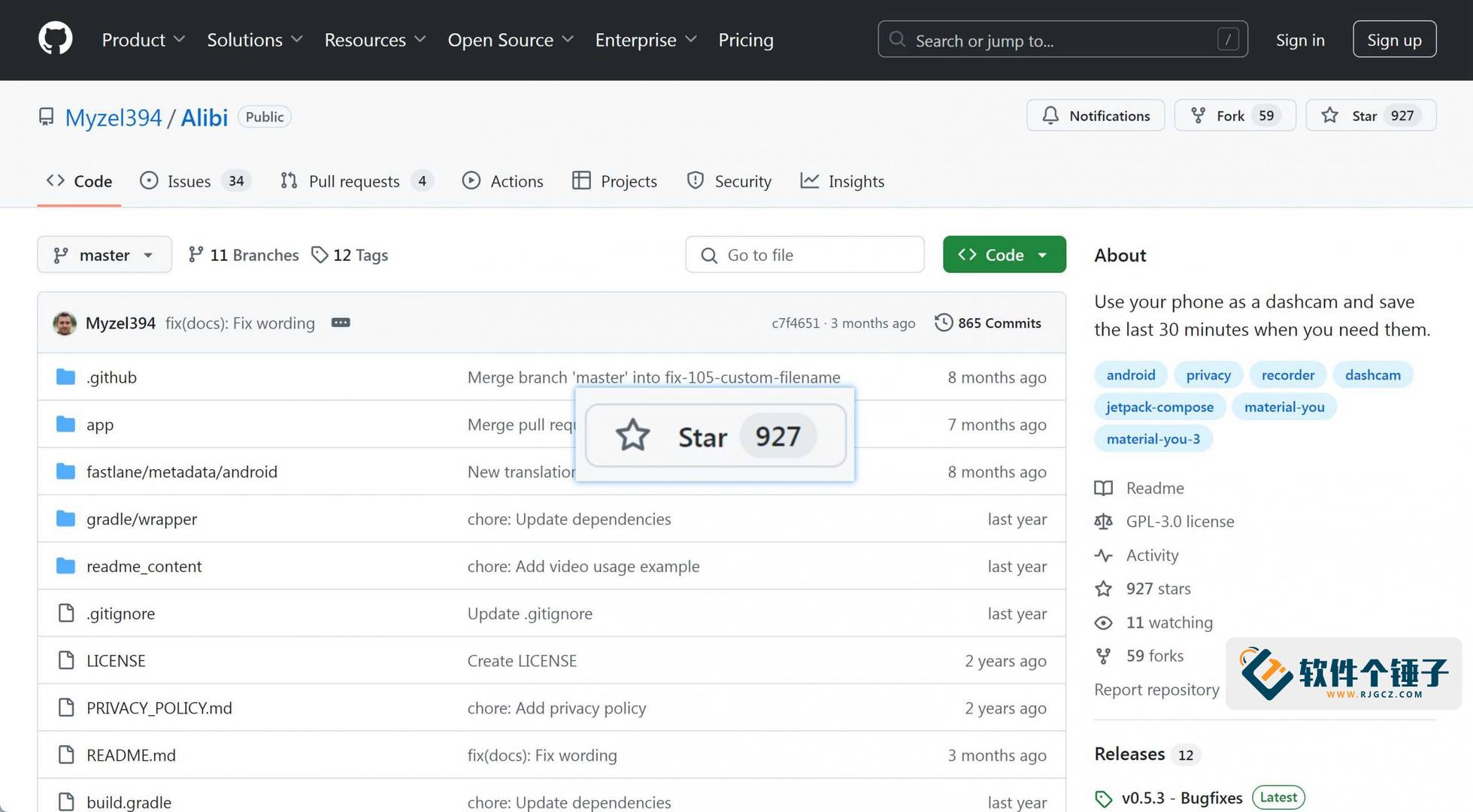Click the .github folder icon
The width and height of the screenshot is (1473, 812).
tap(66, 377)
